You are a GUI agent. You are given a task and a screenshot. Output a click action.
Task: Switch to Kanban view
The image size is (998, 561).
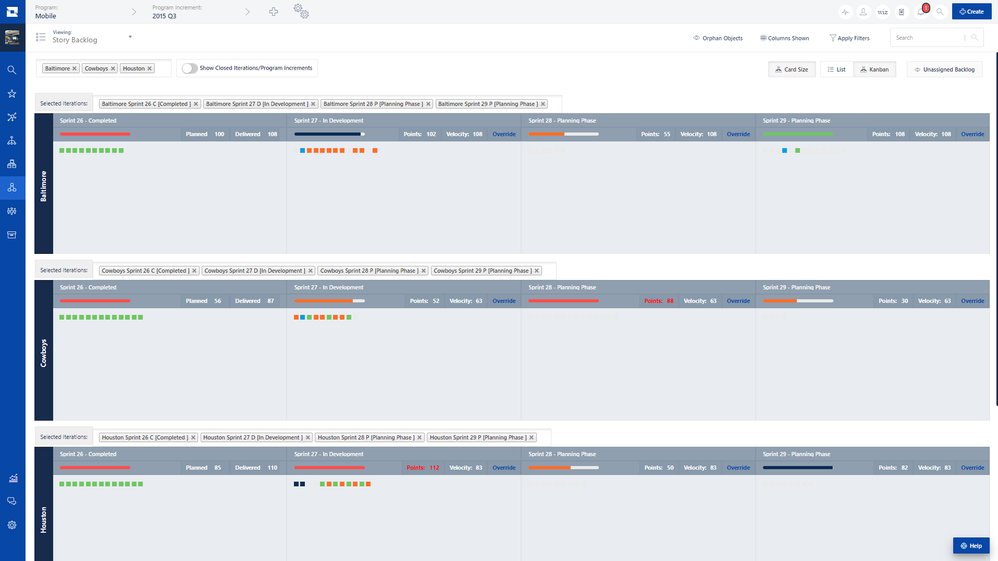coord(875,69)
